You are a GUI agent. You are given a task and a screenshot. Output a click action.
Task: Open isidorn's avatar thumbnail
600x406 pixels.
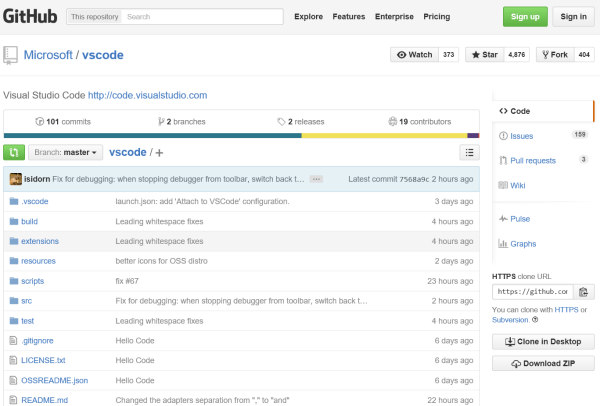click(x=16, y=179)
